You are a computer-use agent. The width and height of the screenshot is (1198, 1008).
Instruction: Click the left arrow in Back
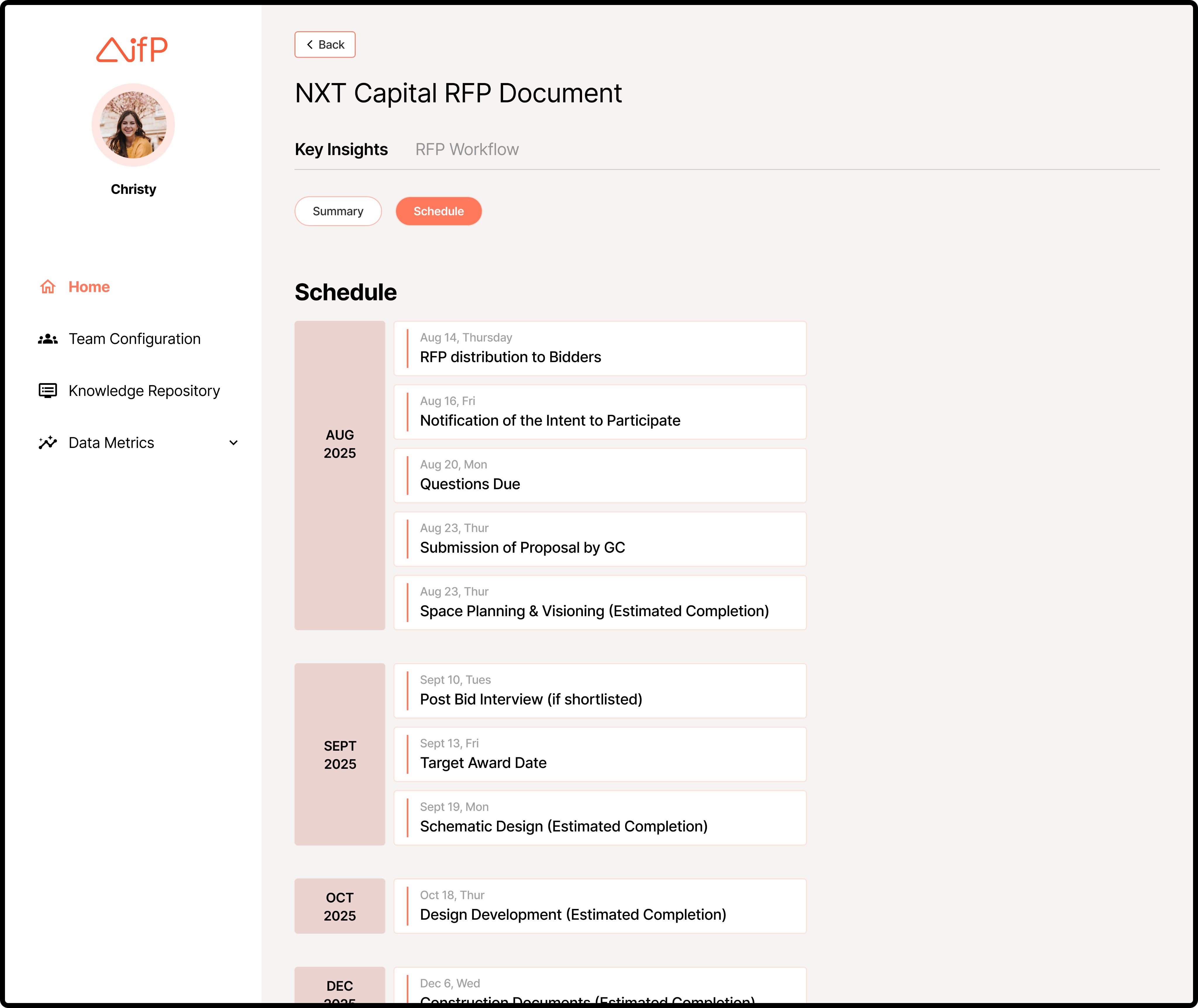click(310, 44)
